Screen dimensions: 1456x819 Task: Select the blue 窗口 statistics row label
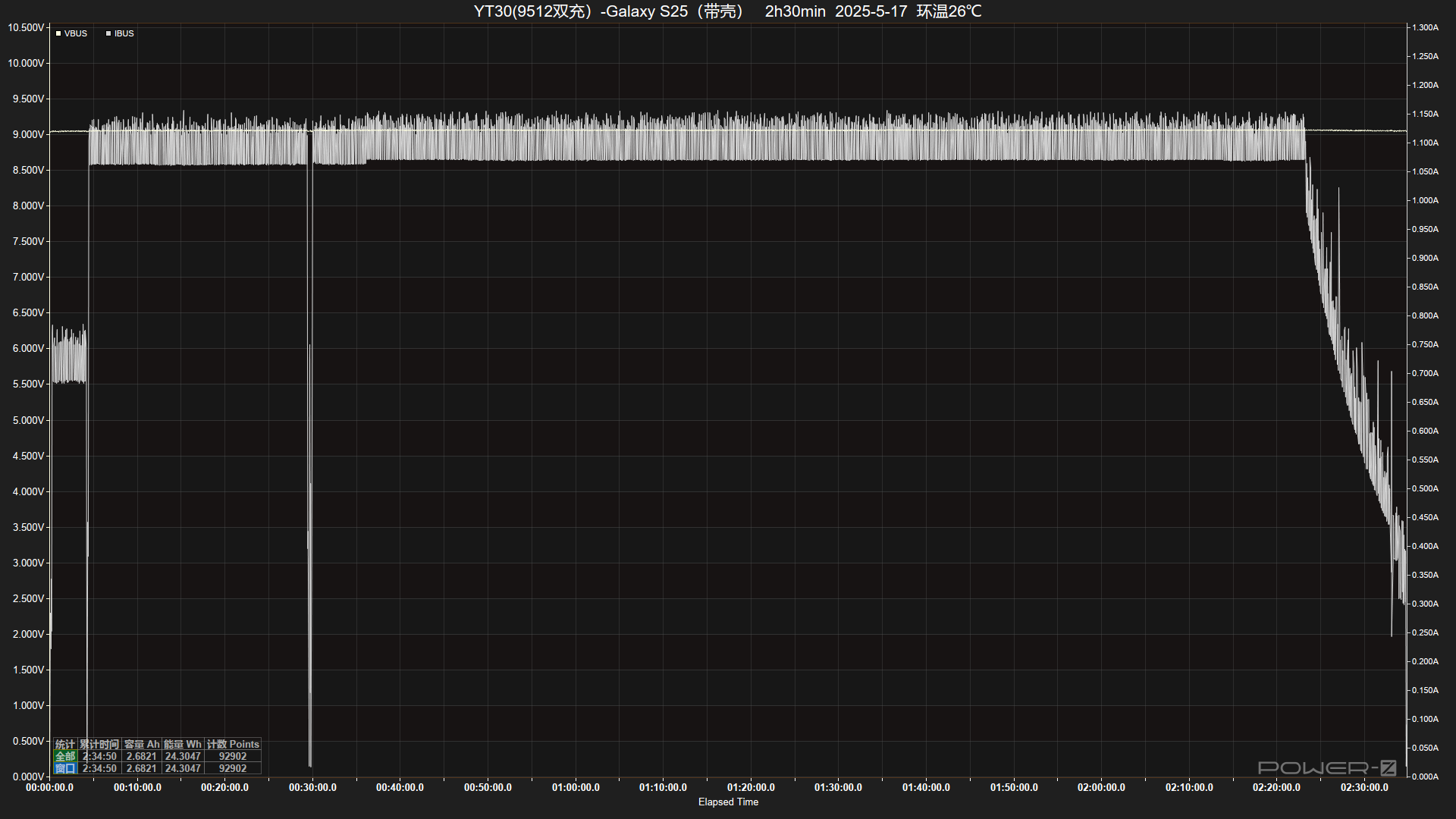coord(65,768)
